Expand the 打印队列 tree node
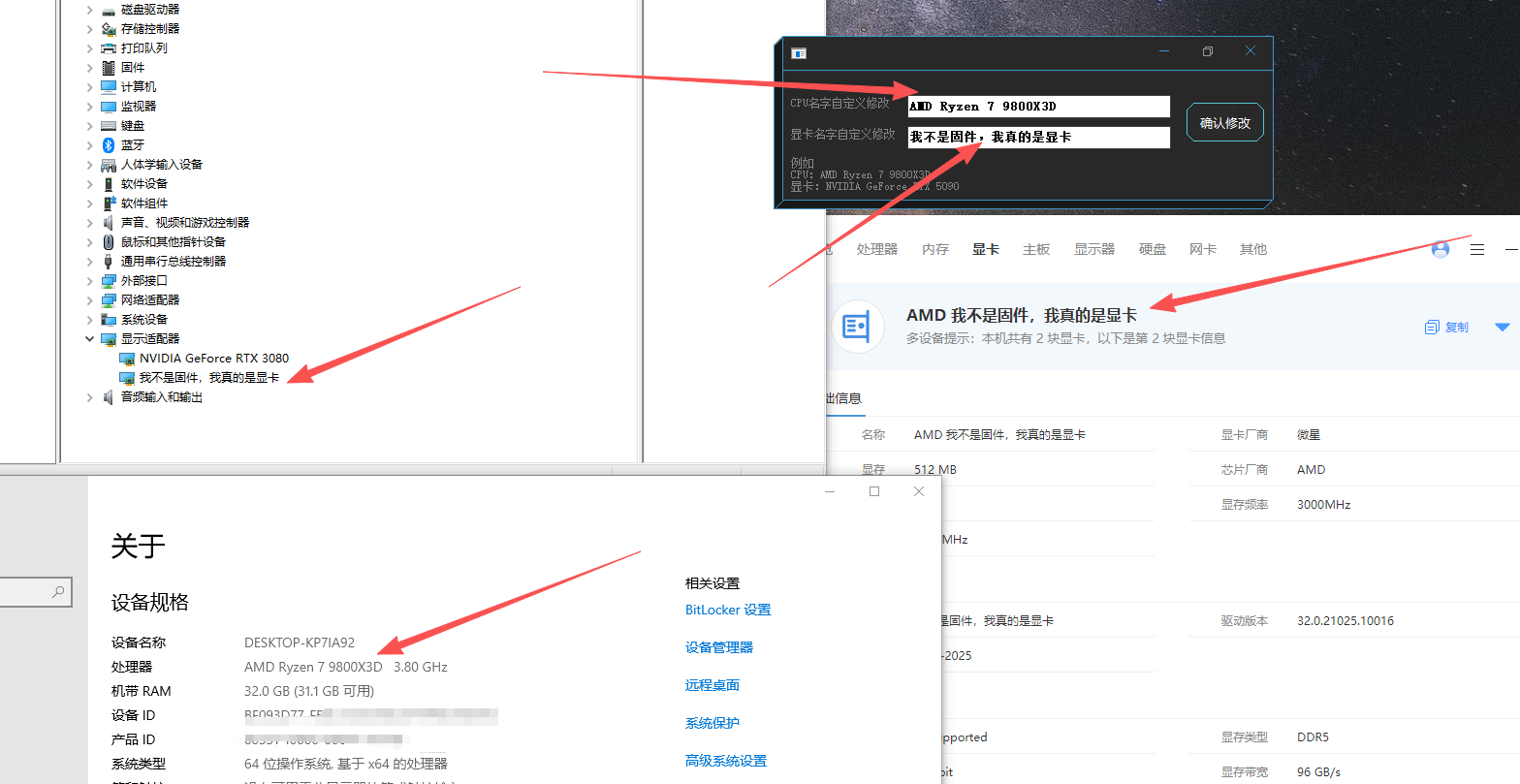1520x784 pixels. [90, 48]
